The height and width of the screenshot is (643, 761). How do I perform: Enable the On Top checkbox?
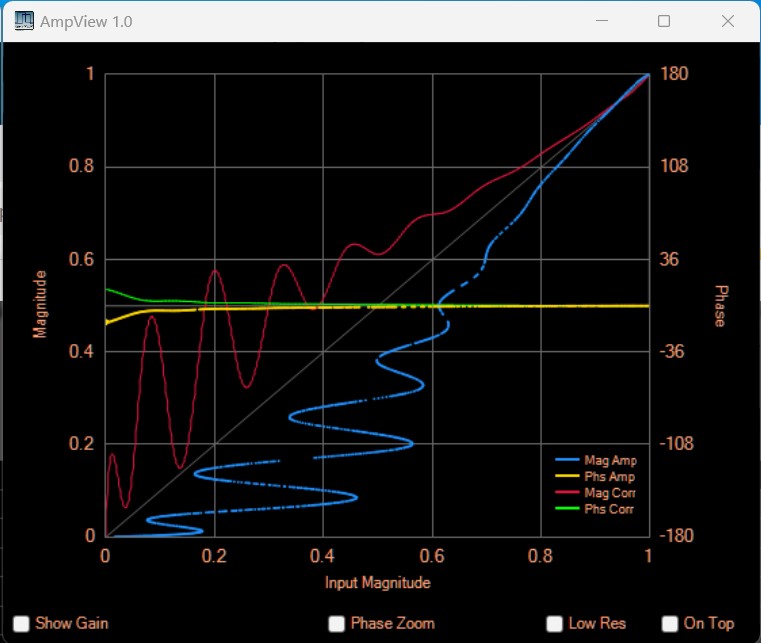(670, 624)
